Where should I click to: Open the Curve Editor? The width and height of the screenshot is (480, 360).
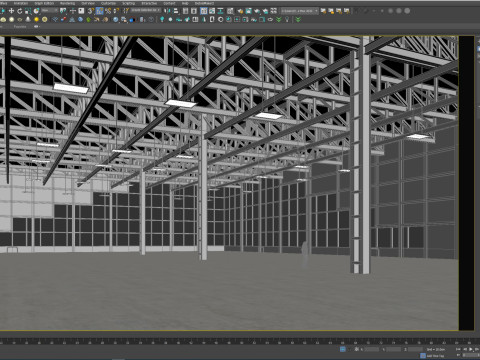click(x=212, y=11)
